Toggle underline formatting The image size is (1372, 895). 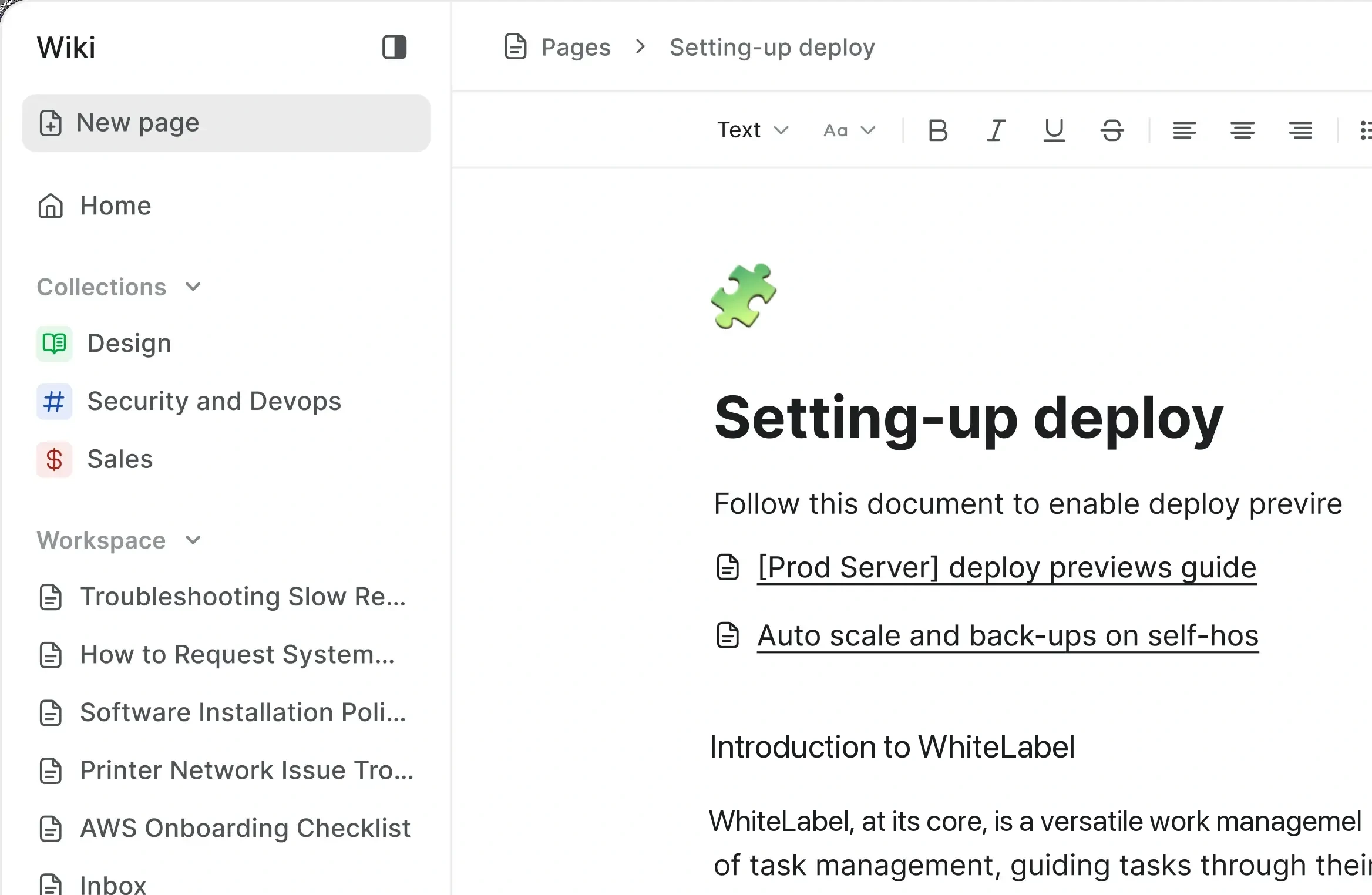click(x=1054, y=130)
